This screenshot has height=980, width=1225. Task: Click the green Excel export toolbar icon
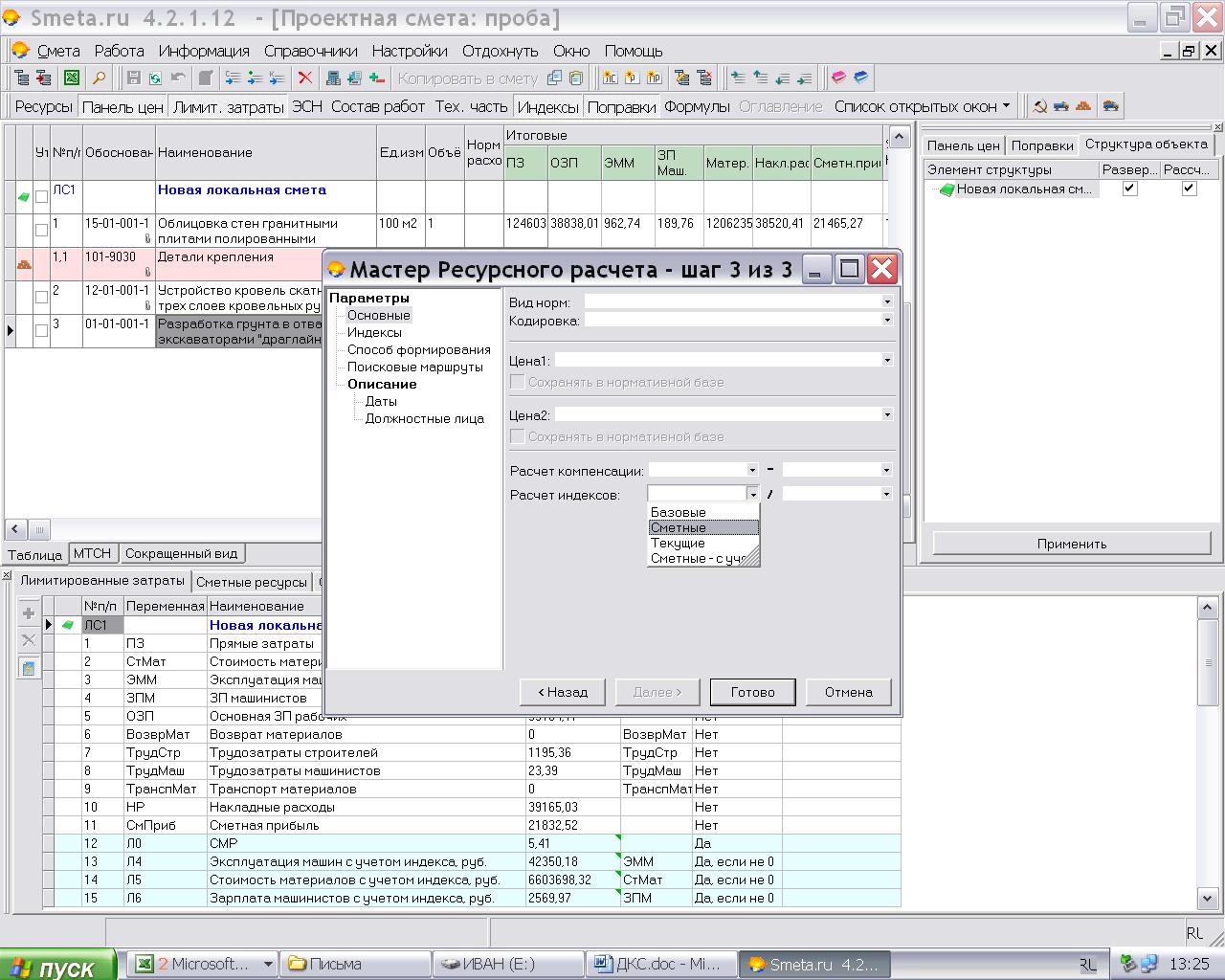coord(72,78)
